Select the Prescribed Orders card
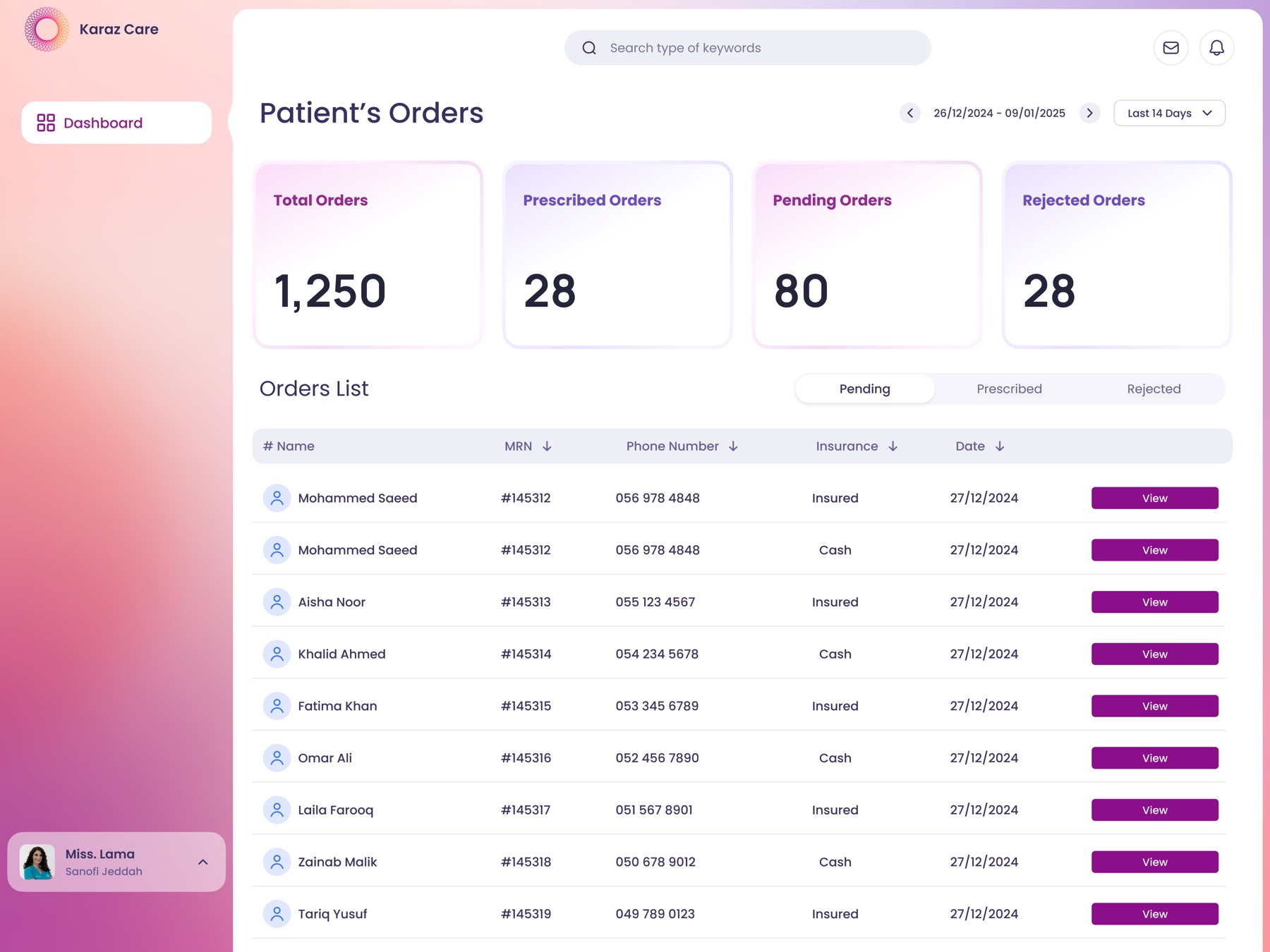The height and width of the screenshot is (952, 1270). tap(618, 255)
